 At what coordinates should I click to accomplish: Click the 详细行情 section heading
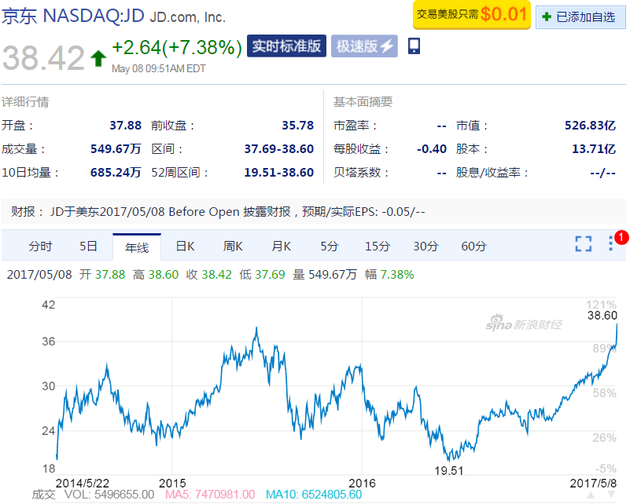point(25,102)
